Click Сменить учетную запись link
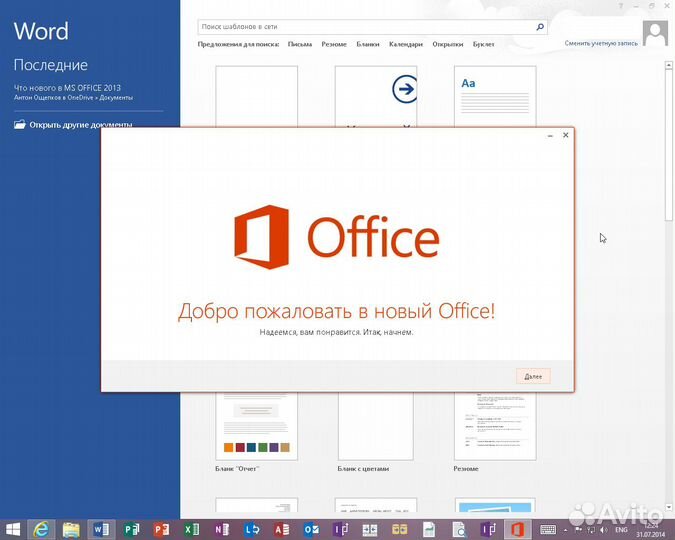This screenshot has height=540, width=675. coord(601,43)
